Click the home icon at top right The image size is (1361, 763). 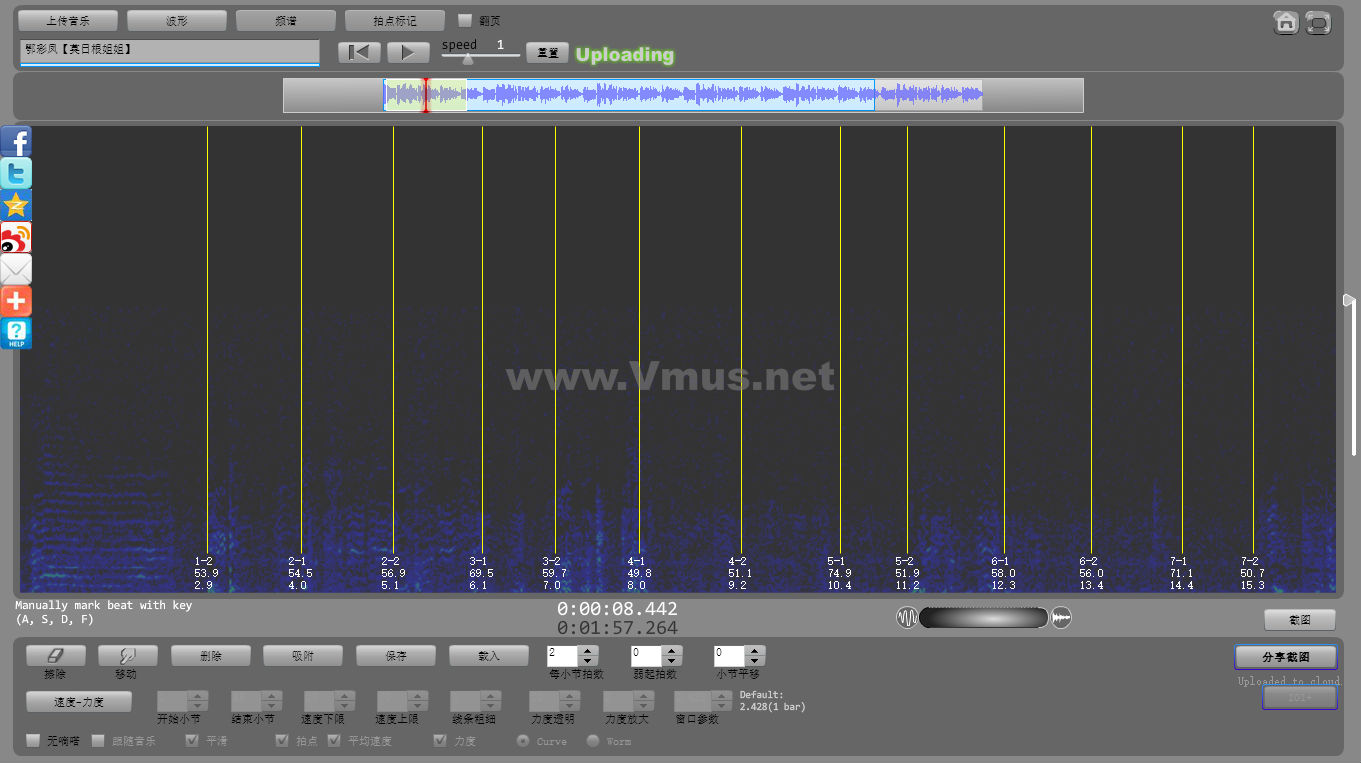1286,22
